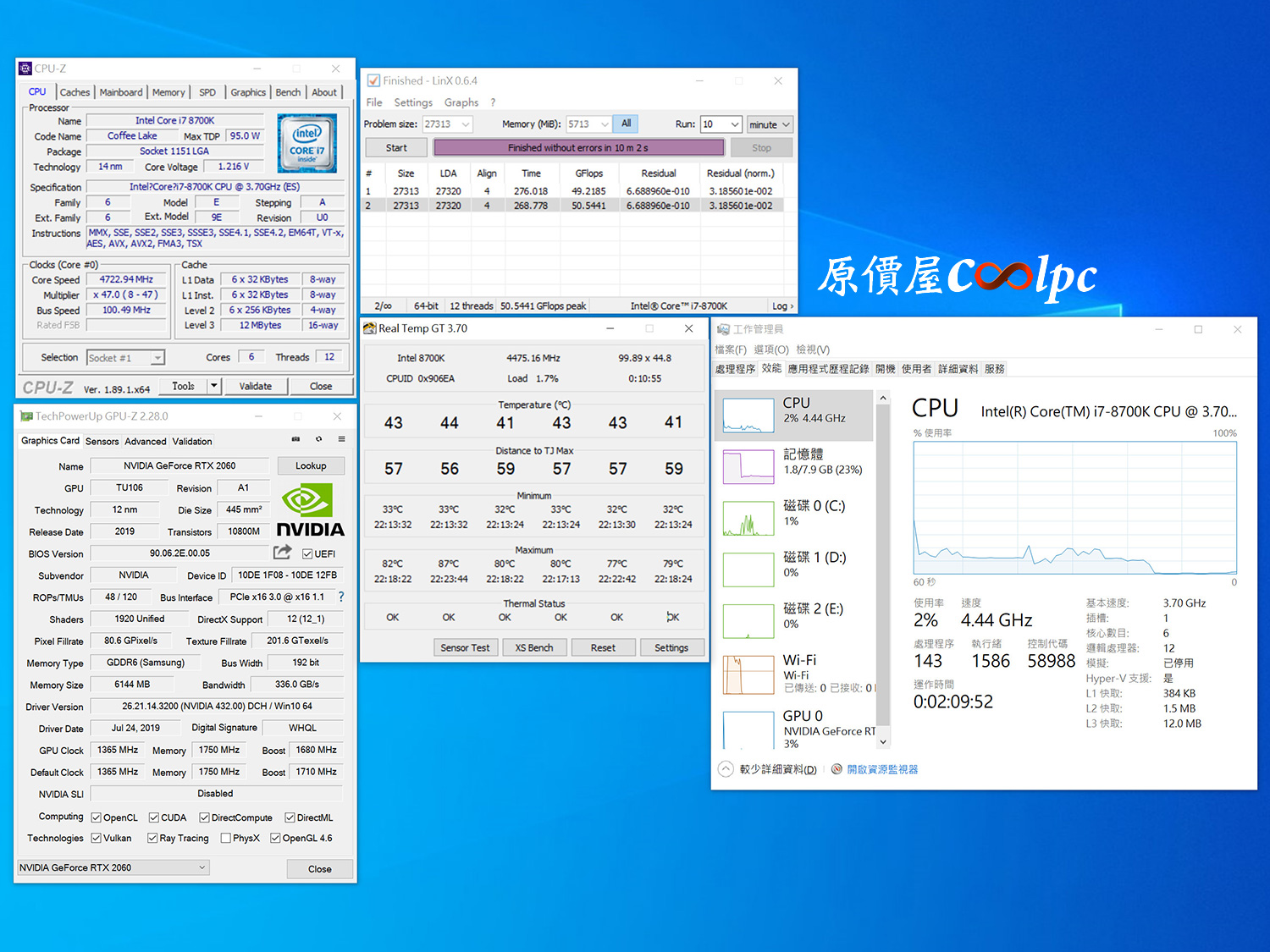Switch to CPU-Z Bench tab

pos(288,92)
